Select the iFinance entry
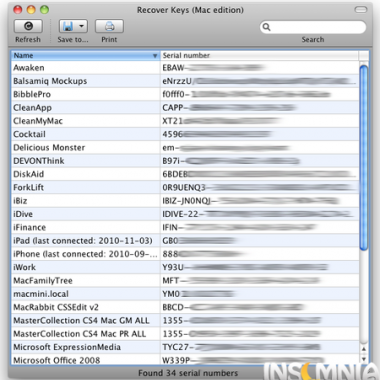The image size is (380, 380). pyautogui.click(x=185, y=228)
